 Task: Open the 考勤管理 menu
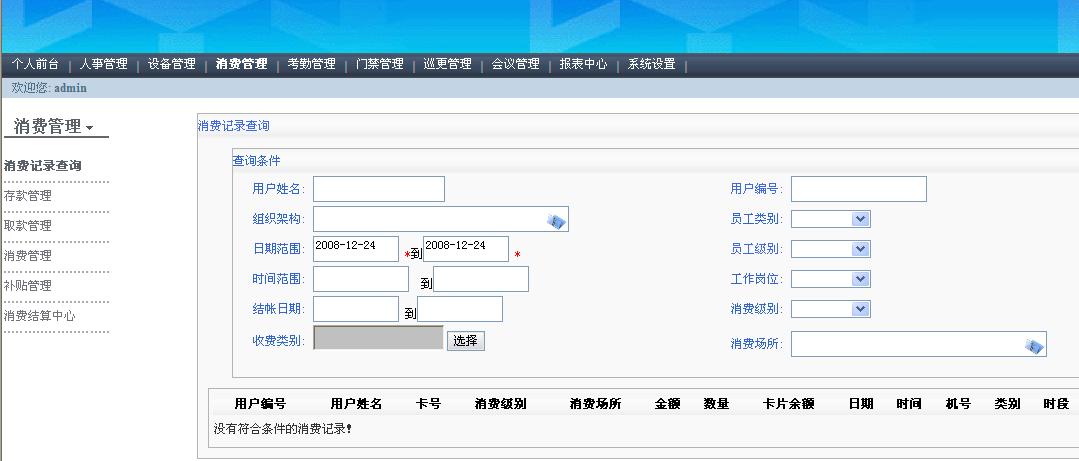pos(311,65)
